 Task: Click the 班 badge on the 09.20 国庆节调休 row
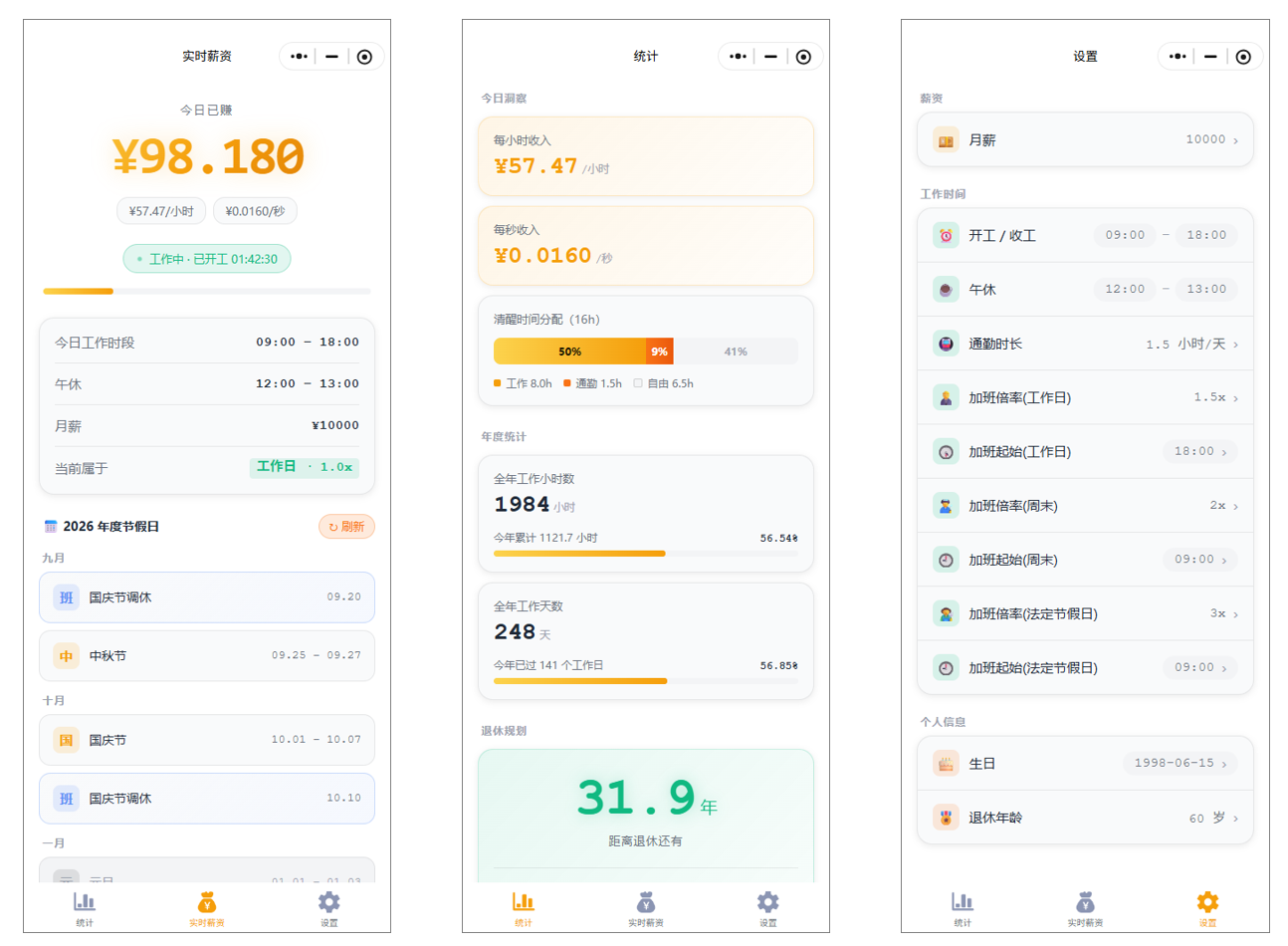click(66, 597)
